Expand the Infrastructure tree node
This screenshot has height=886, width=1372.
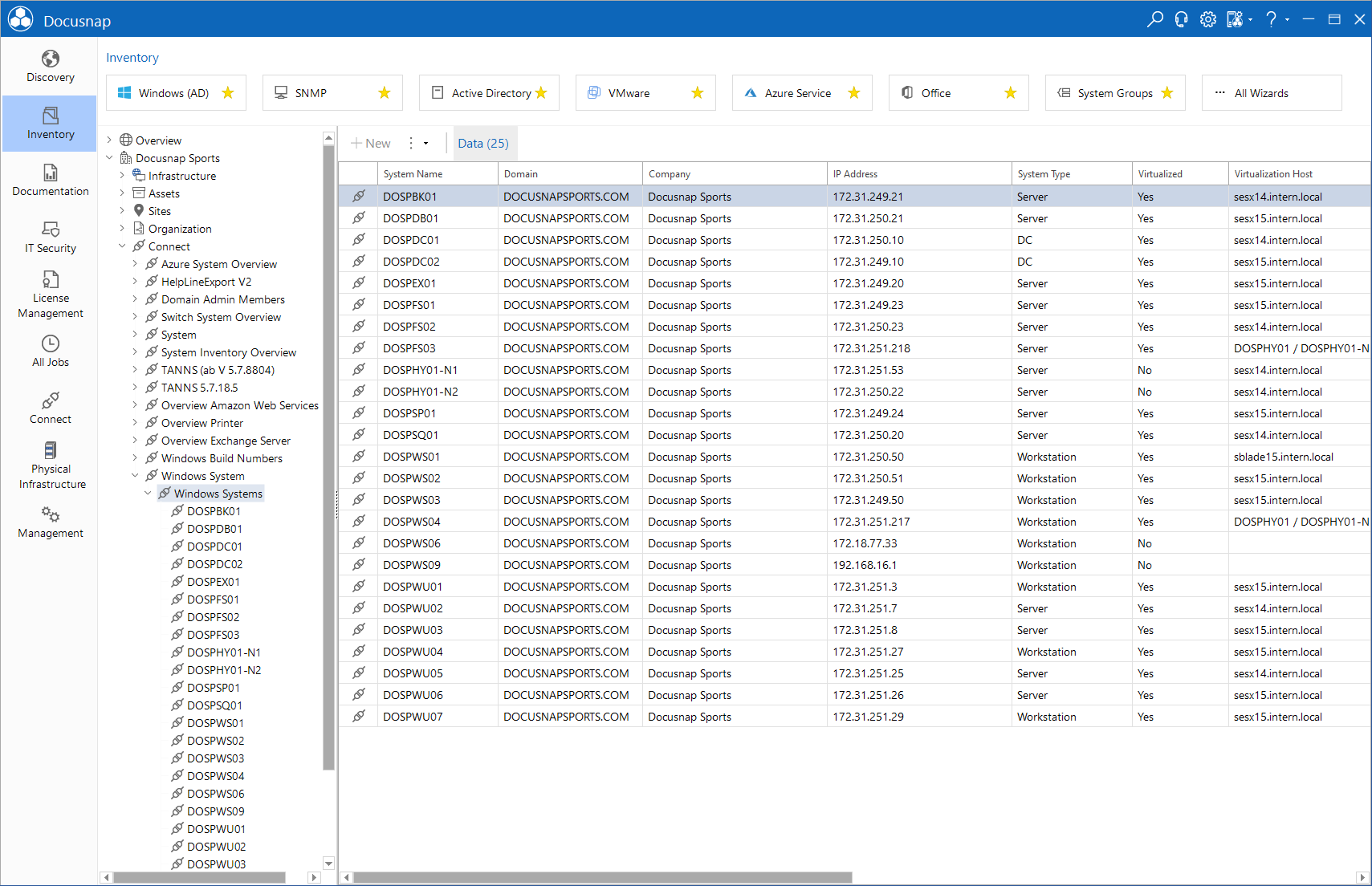pyautogui.click(x=122, y=176)
